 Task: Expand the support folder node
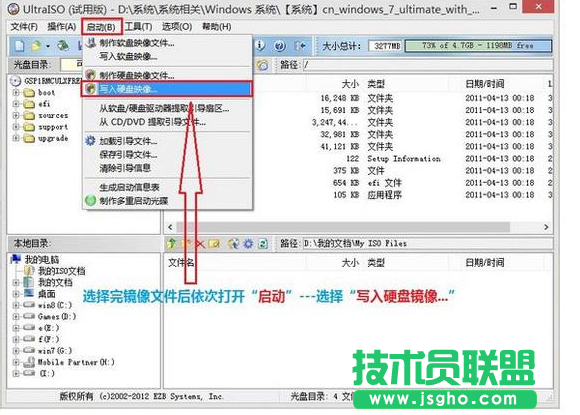click(16, 127)
